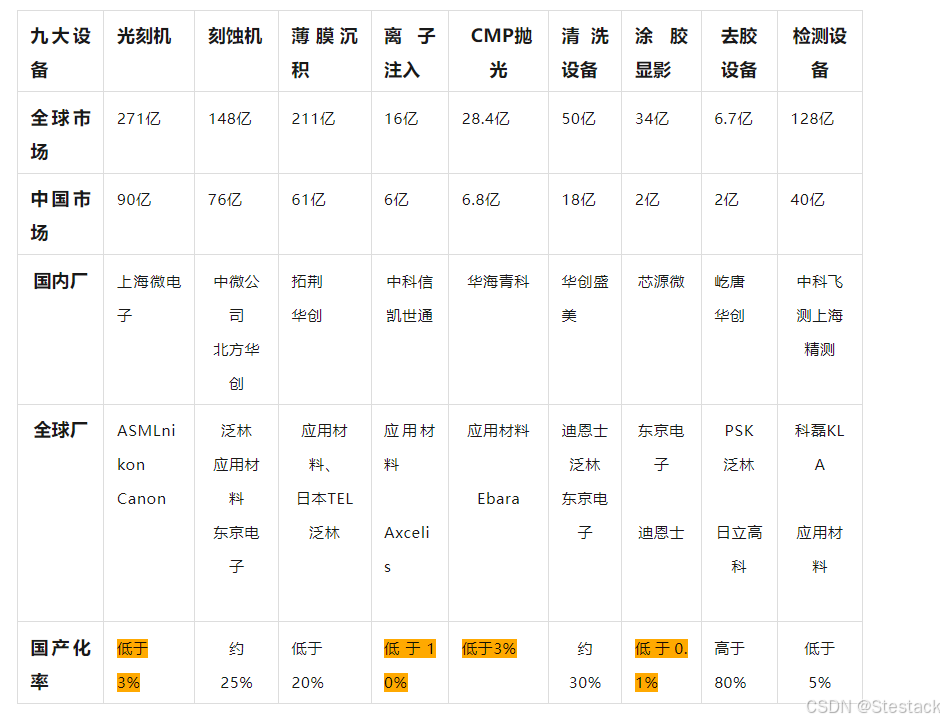Click the 薄膜沉积 column header
Image resolution: width=944 pixels, height=722 pixels.
pos(324,53)
